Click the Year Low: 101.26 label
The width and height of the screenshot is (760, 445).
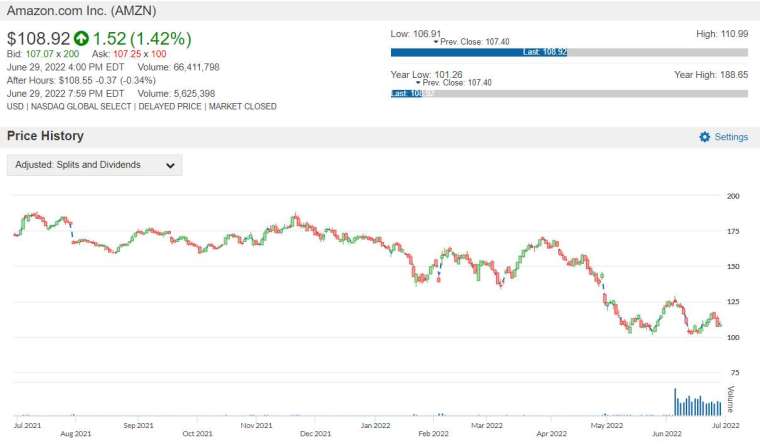pos(427,74)
